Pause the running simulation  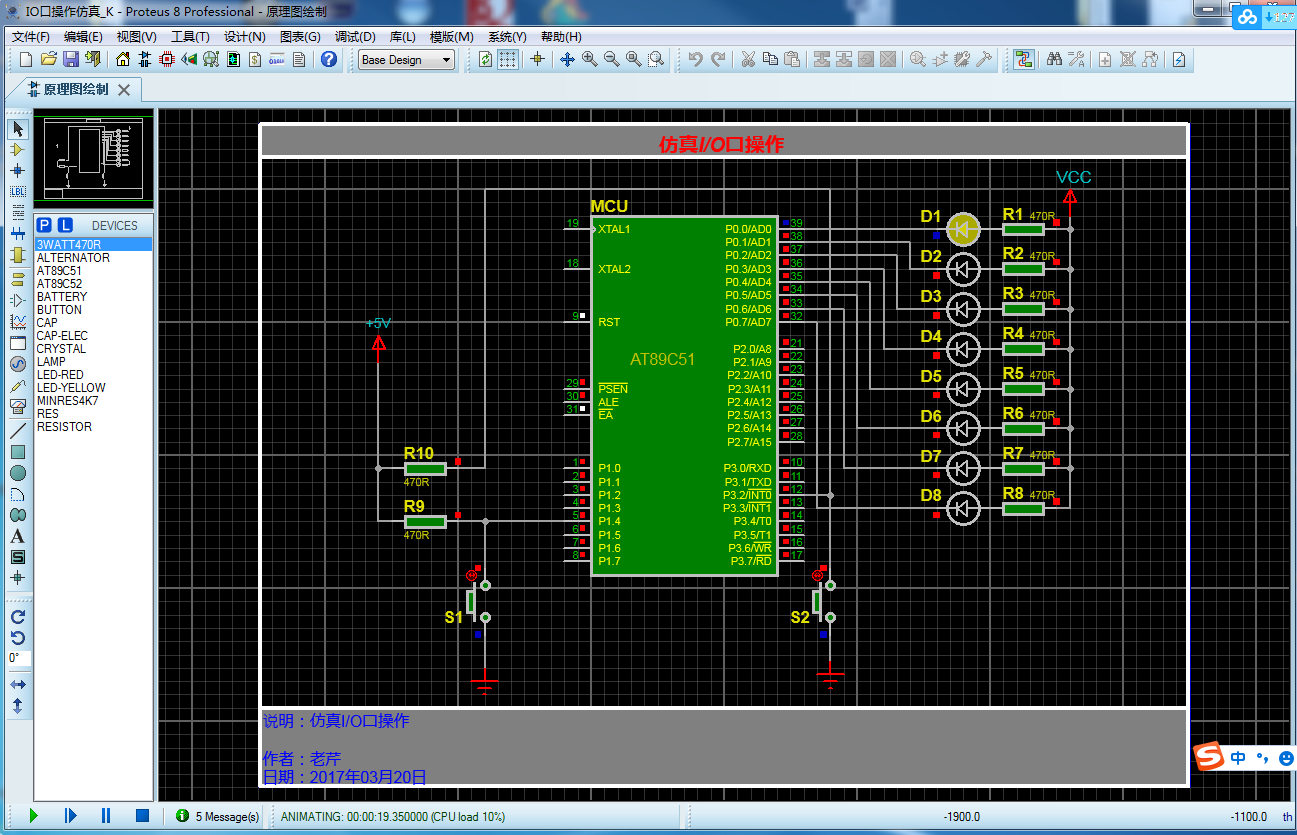(x=106, y=816)
